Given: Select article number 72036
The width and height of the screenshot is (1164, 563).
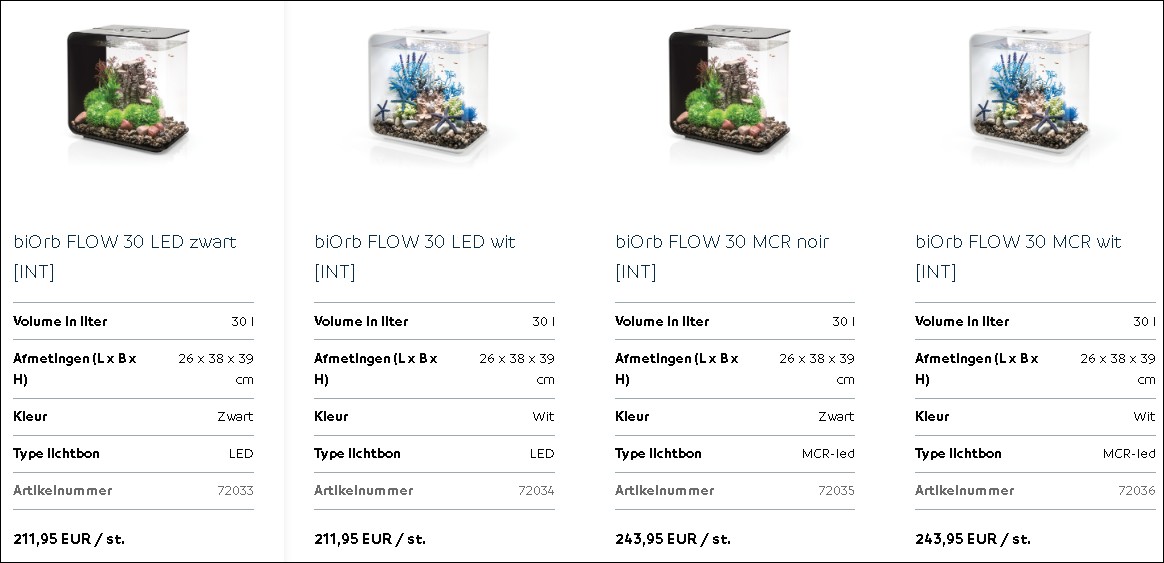Looking at the screenshot, I should tap(1137, 490).
